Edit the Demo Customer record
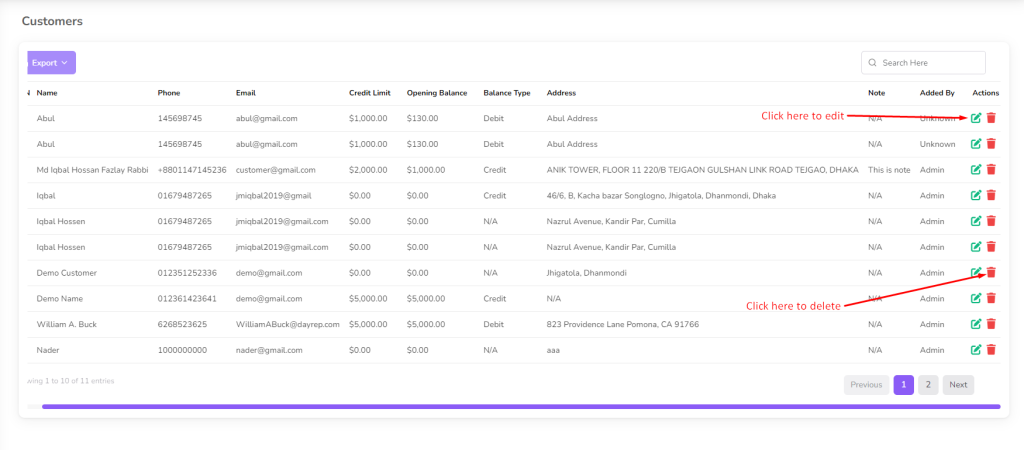 [976, 272]
